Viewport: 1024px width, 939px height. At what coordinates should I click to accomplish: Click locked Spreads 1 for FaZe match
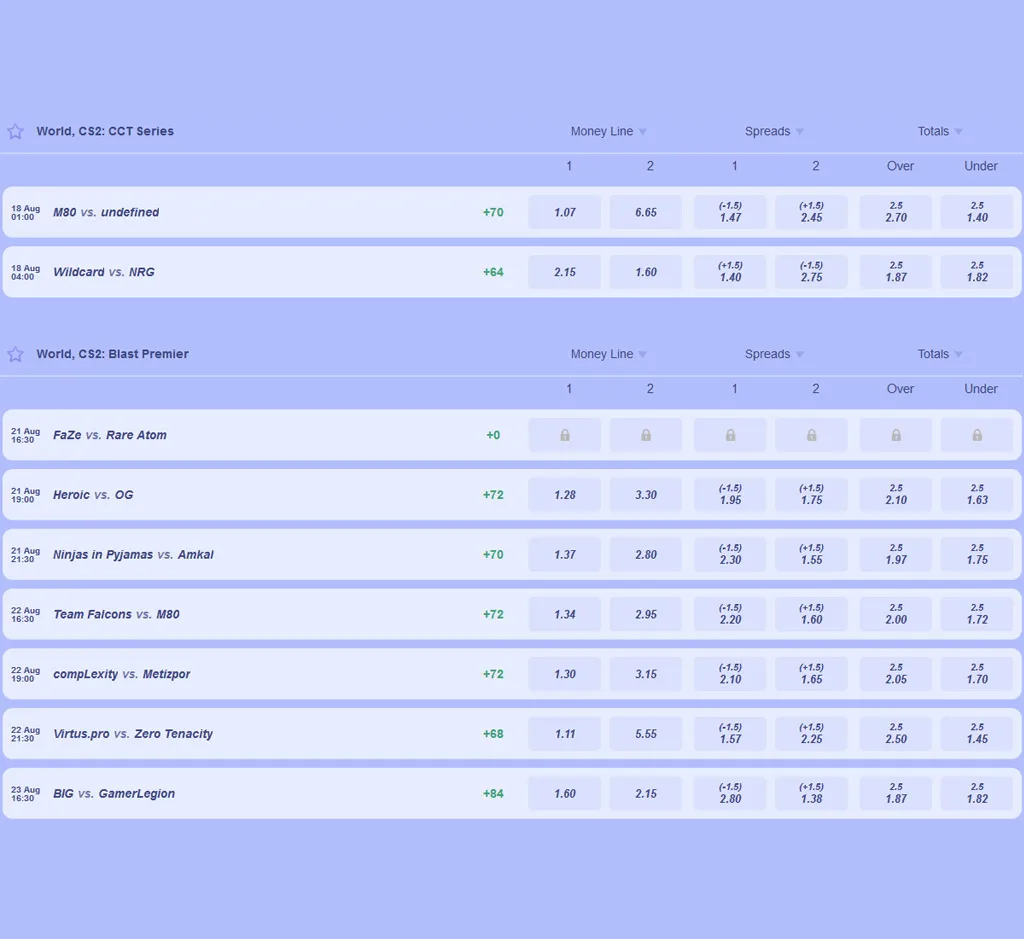(730, 435)
